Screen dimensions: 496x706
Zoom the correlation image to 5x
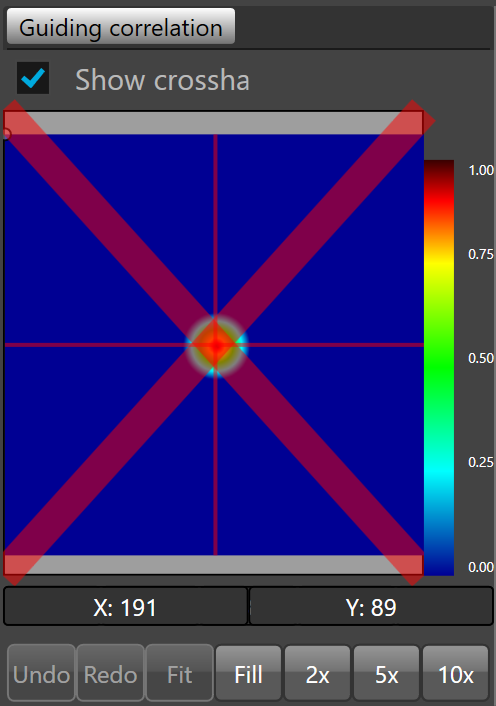[x=387, y=673]
